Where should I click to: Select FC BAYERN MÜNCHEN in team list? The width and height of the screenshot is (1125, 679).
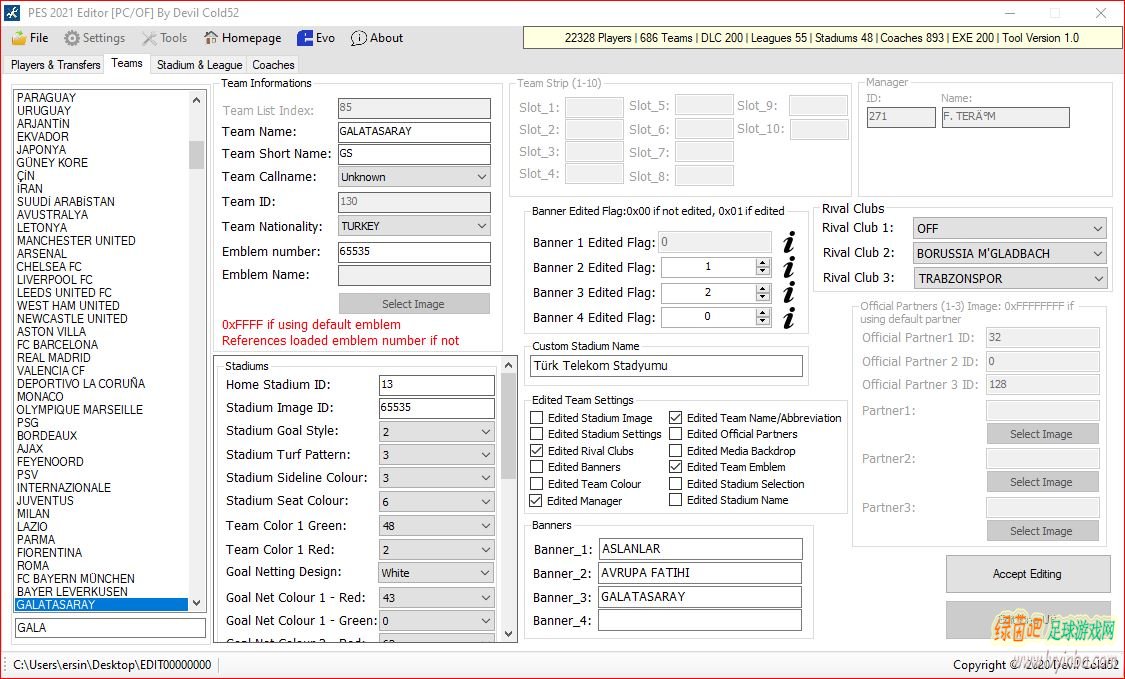coord(76,579)
